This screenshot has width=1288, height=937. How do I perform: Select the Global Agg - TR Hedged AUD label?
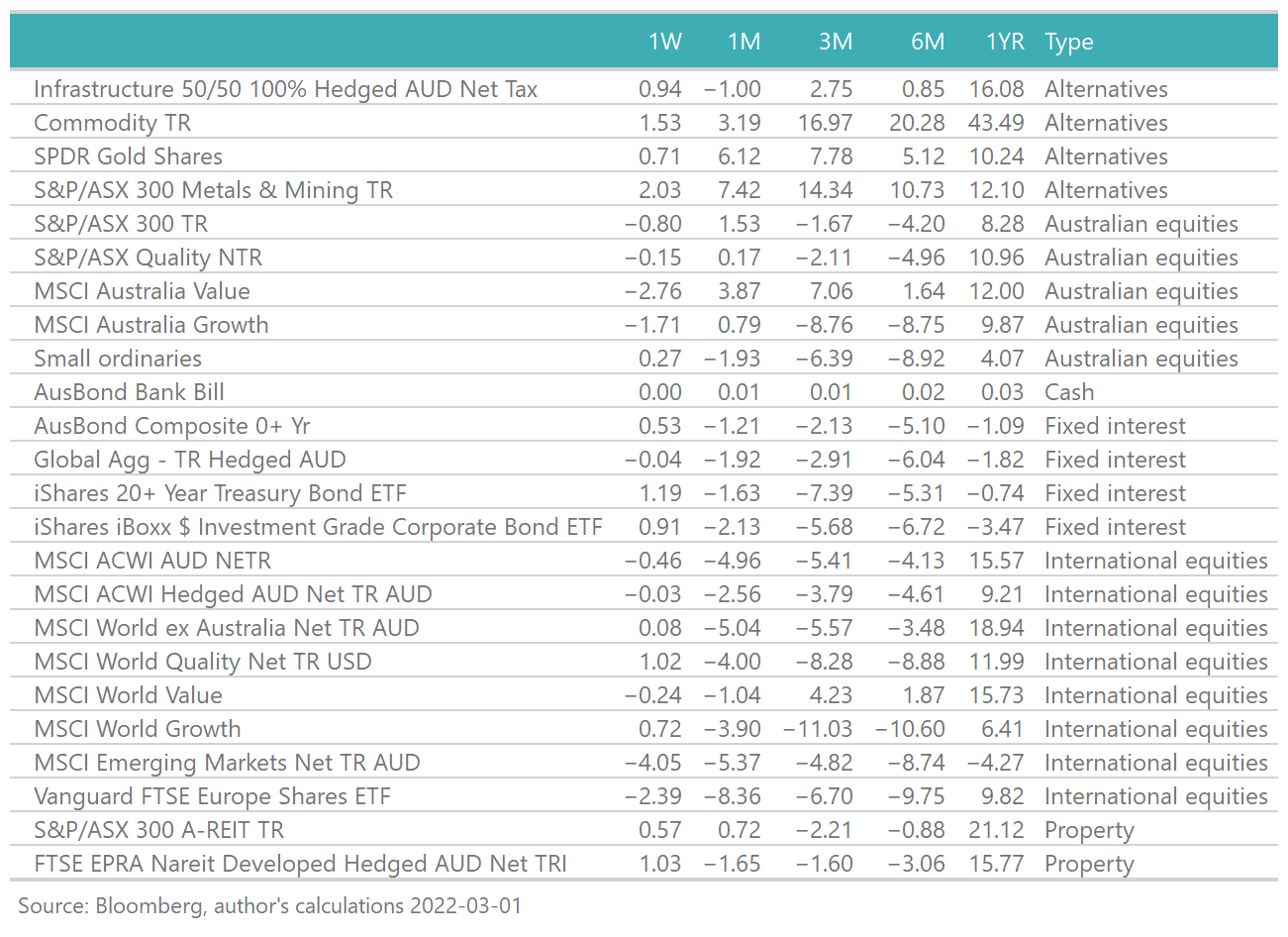pyautogui.click(x=190, y=460)
